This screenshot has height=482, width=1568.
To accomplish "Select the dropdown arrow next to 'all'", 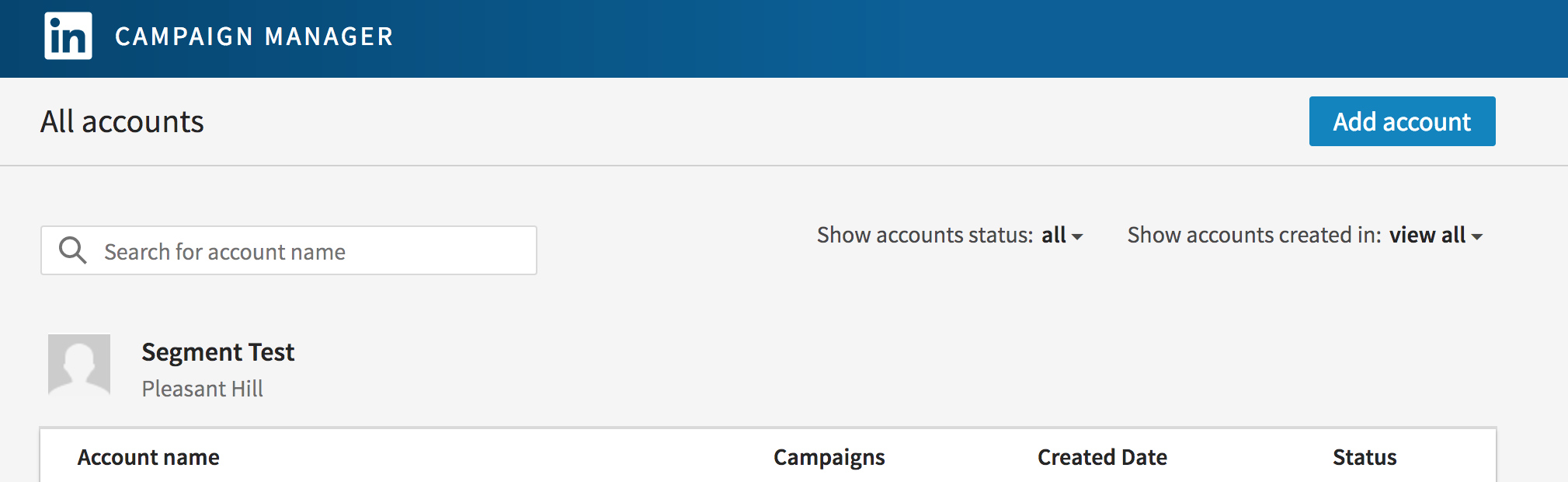I will (1079, 236).
